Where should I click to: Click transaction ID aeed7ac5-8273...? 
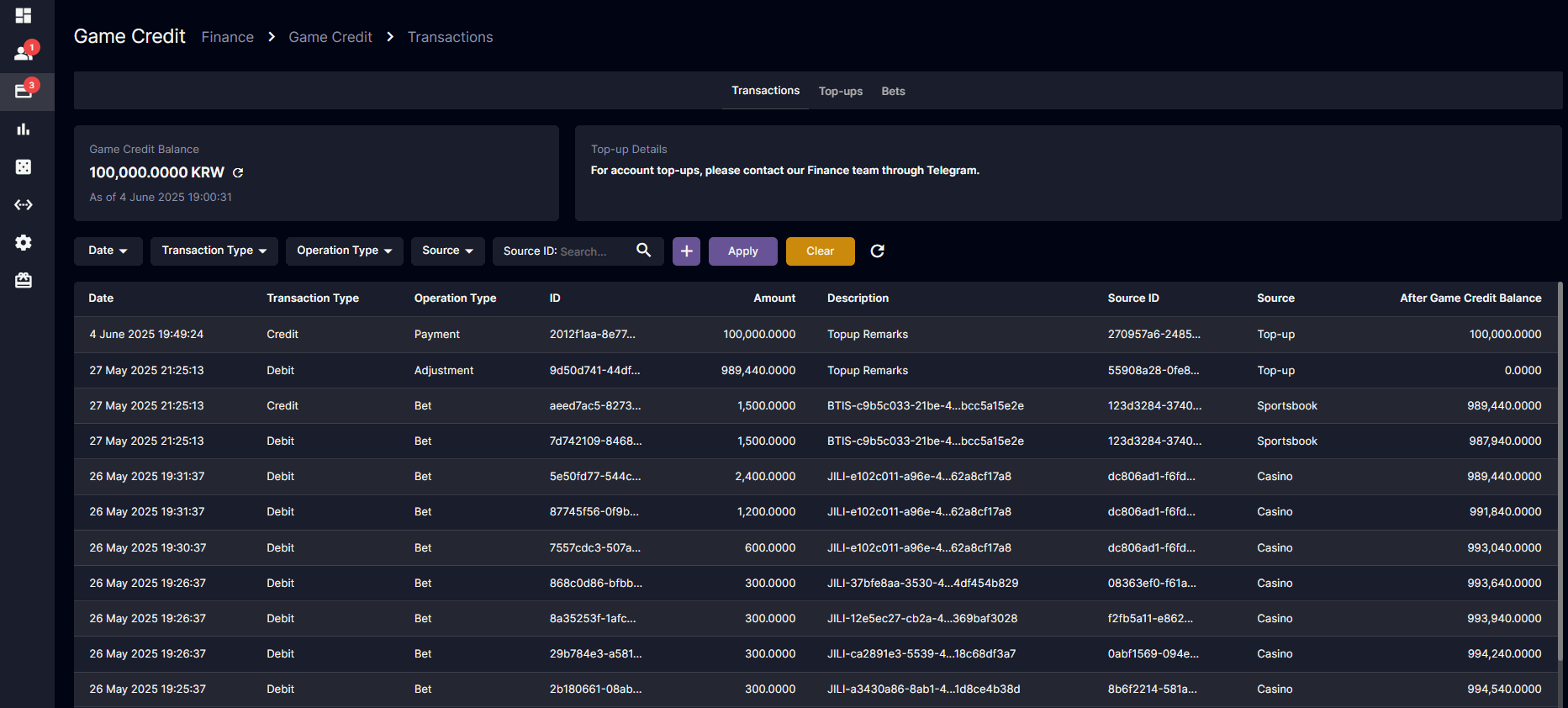click(595, 406)
